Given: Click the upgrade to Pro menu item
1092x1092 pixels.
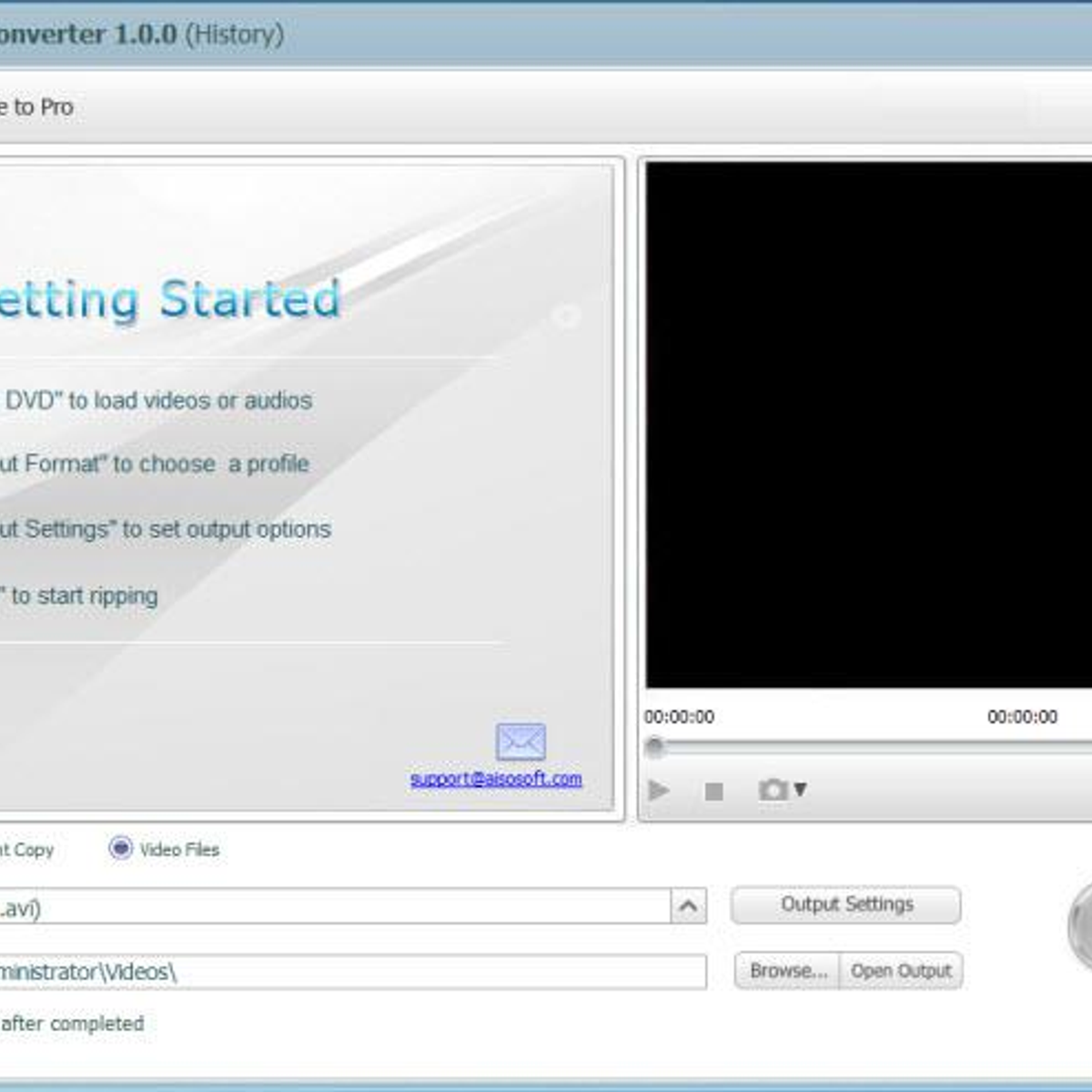Looking at the screenshot, I should point(36,106).
